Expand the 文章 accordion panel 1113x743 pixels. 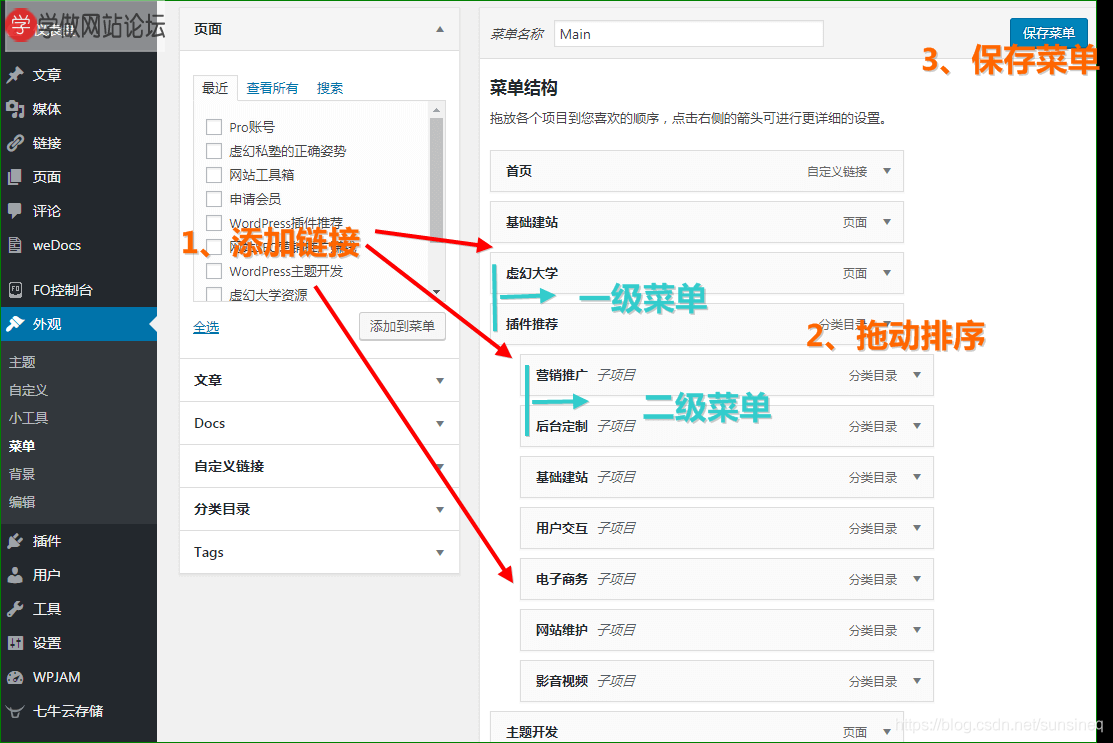click(319, 380)
